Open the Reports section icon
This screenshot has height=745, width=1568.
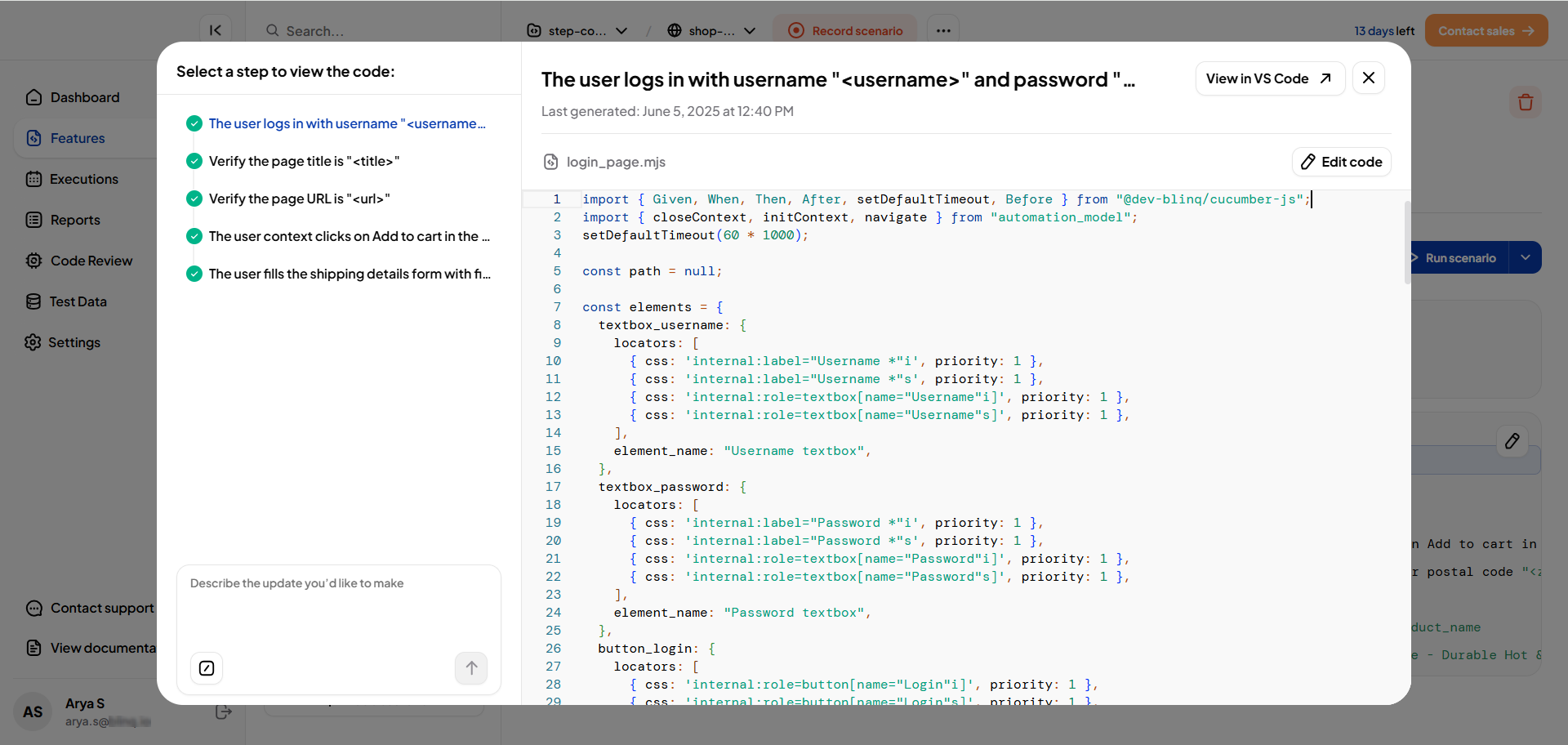pos(33,220)
